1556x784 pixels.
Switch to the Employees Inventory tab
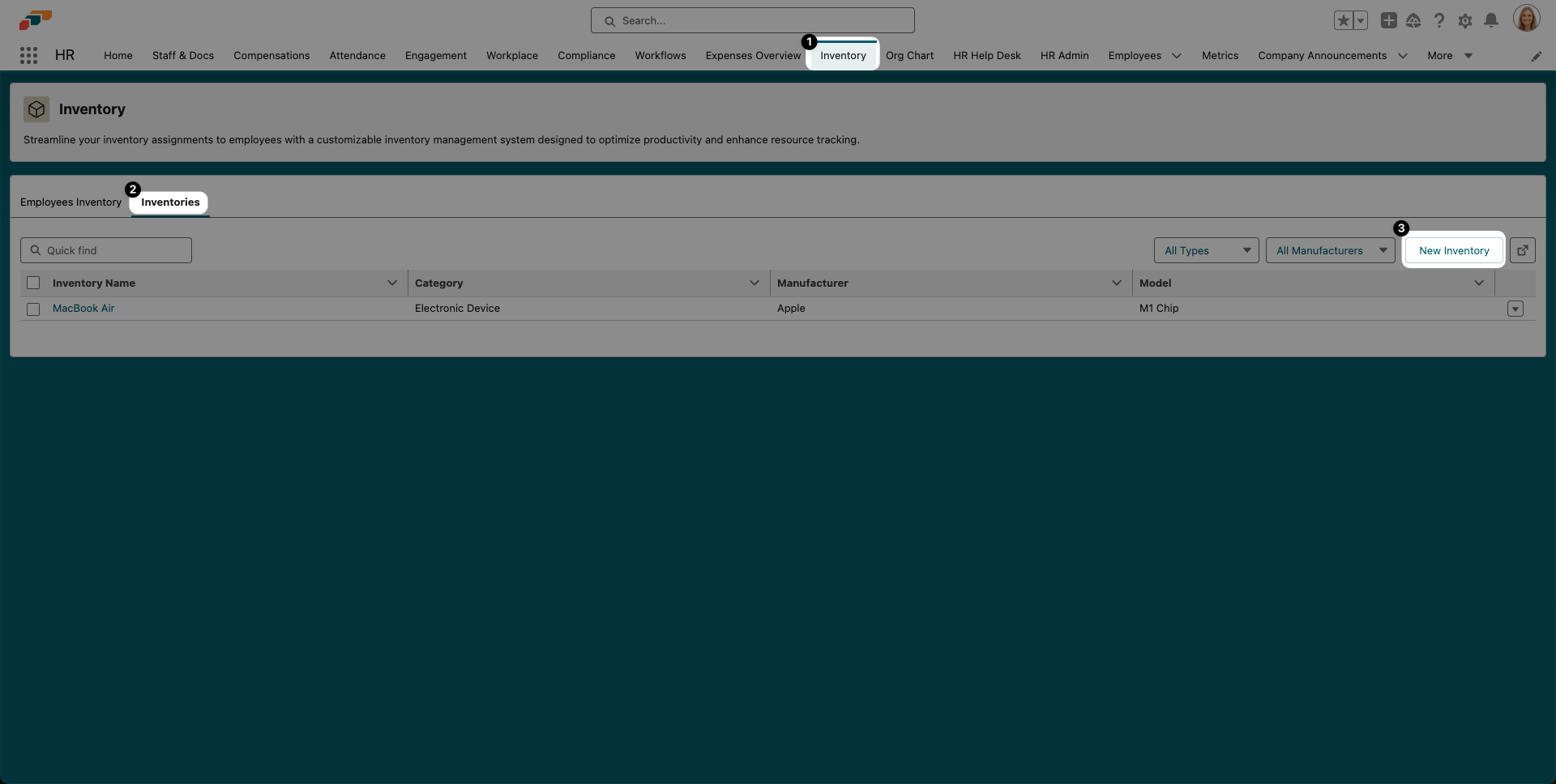point(70,202)
